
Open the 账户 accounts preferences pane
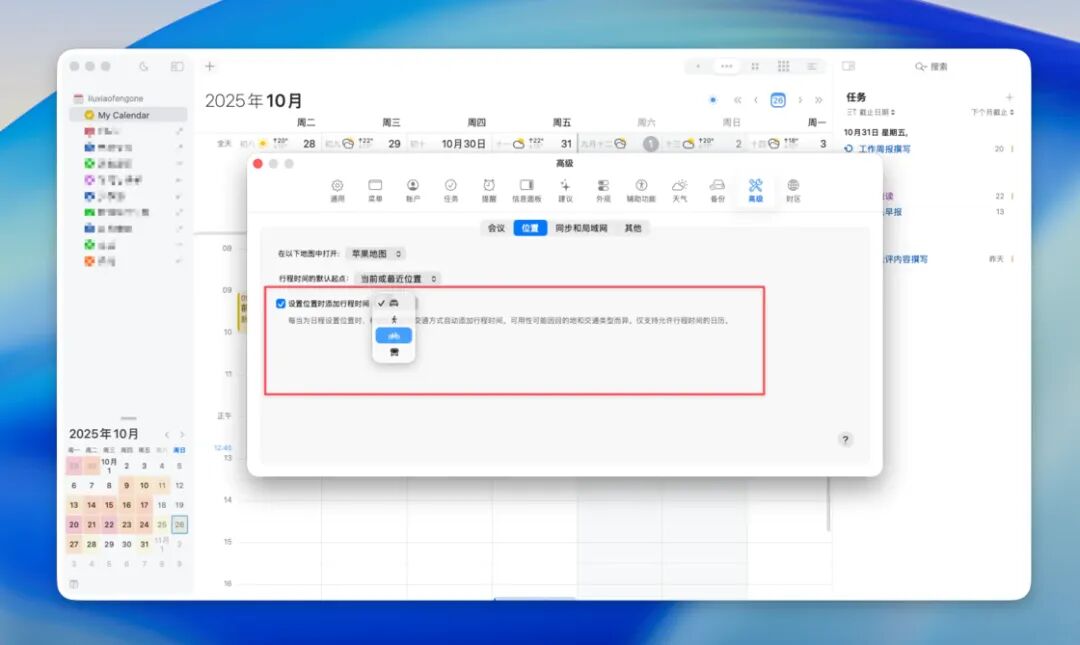(413, 190)
